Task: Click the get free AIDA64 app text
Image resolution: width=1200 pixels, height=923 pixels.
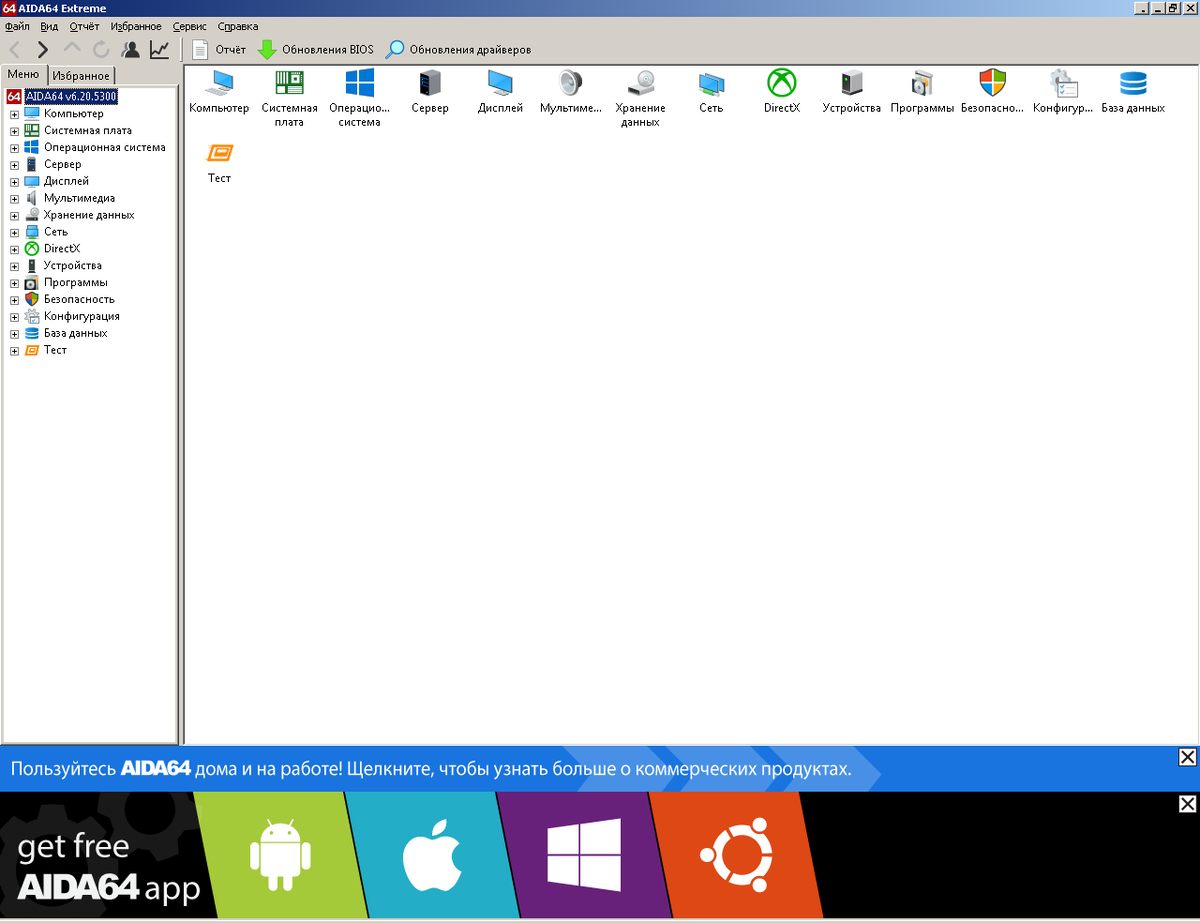Action: 108,868
